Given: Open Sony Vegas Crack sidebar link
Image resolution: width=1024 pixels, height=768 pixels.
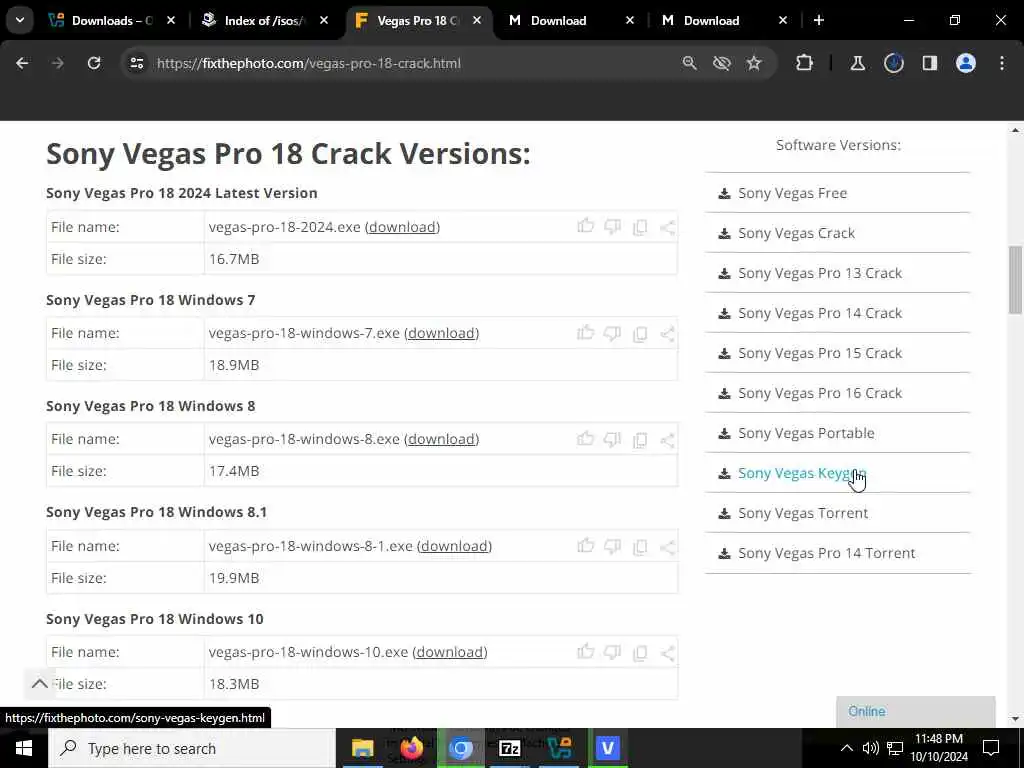Looking at the screenshot, I should (796, 233).
